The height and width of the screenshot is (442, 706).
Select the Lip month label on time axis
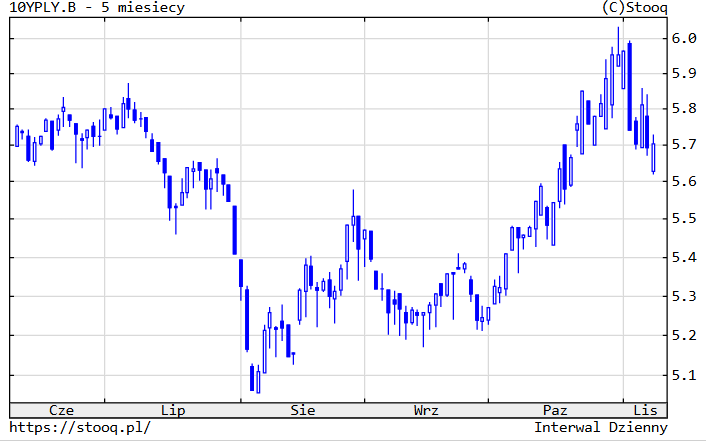(x=173, y=410)
